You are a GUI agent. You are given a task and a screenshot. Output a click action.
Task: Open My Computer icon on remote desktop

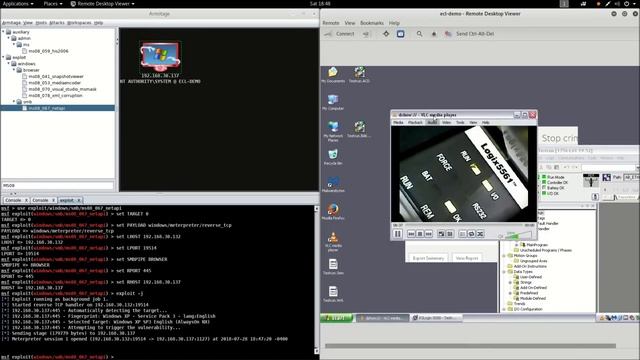coord(333,102)
